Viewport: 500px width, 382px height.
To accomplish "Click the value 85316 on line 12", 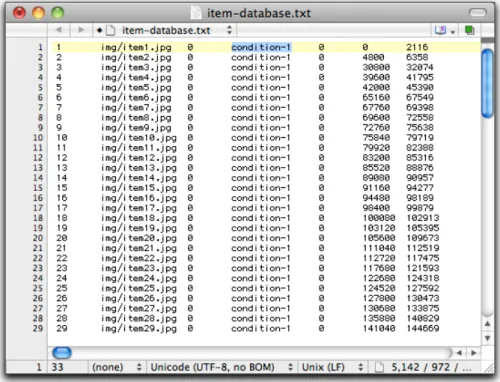I will pyautogui.click(x=420, y=158).
